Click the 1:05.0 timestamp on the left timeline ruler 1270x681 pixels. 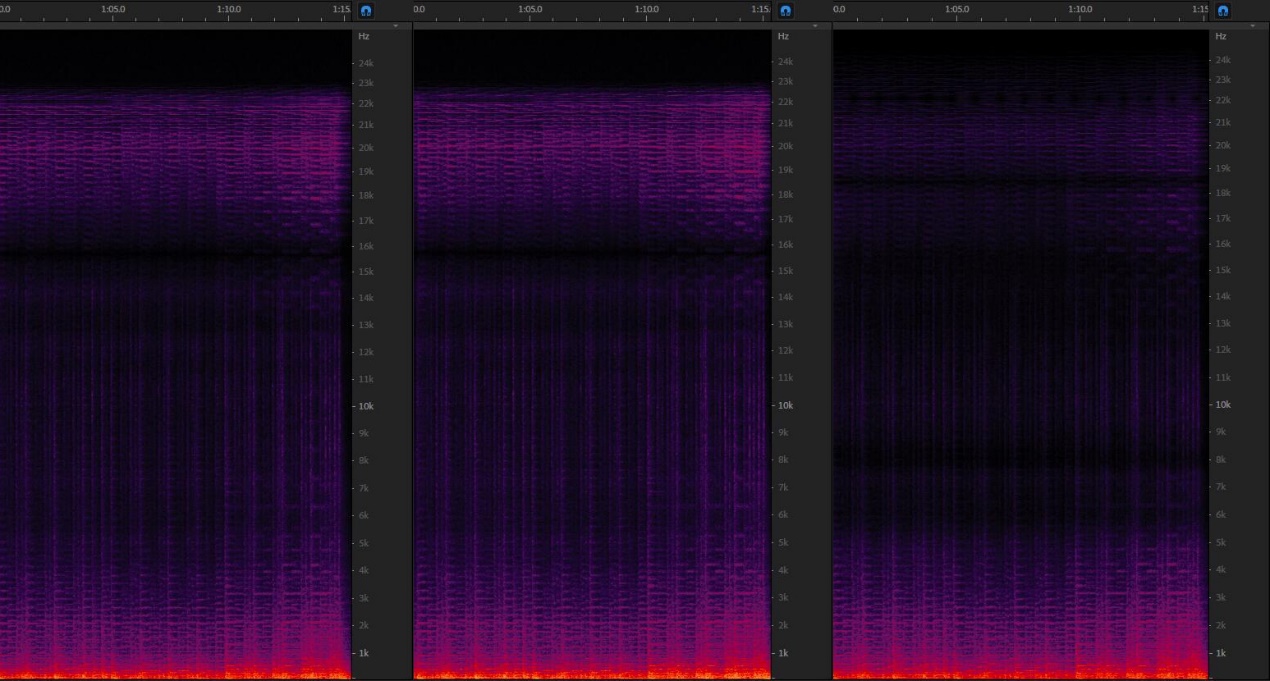pos(112,9)
